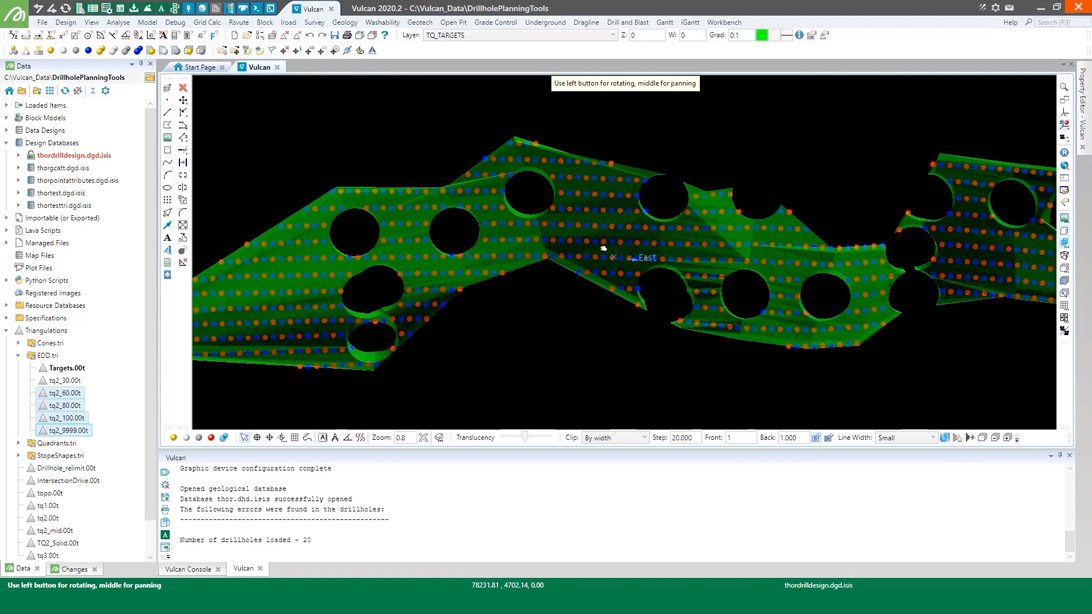The image size is (1092, 614).
Task: Click the print icon in the top toolbar
Action: [347, 35]
